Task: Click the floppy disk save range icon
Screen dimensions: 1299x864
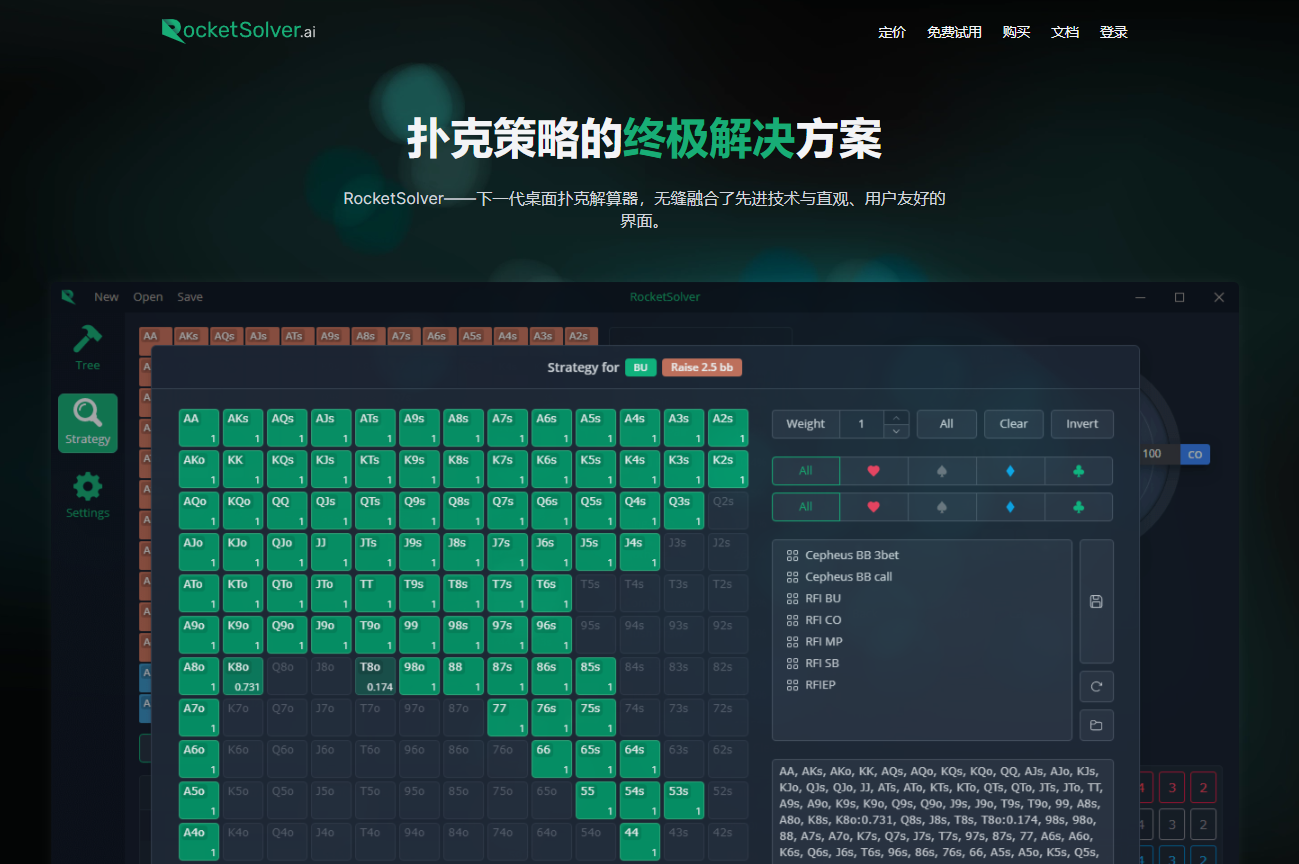Action: tap(1096, 602)
